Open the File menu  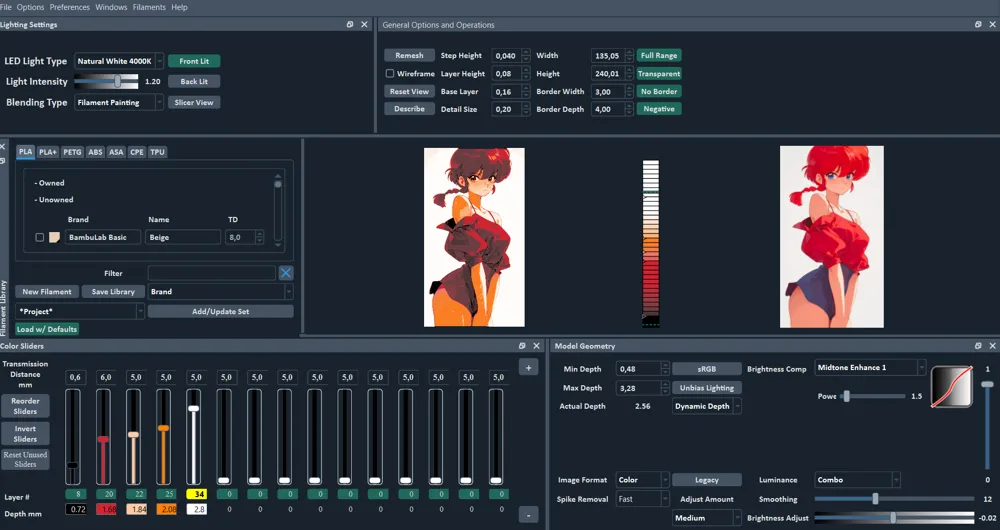click(x=6, y=7)
